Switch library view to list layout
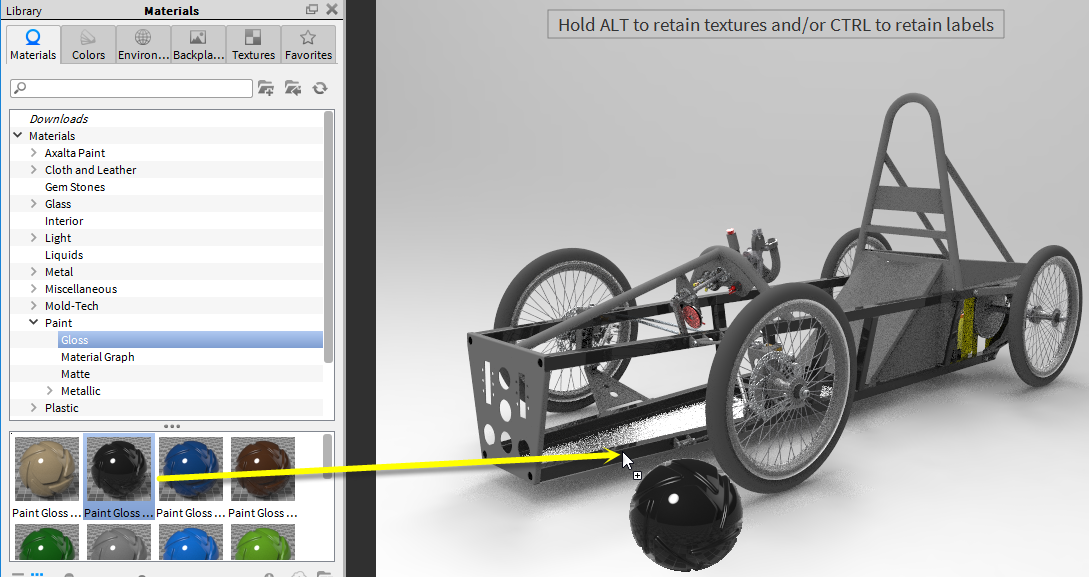Viewport: 1089px width, 577px height. click(x=17, y=572)
